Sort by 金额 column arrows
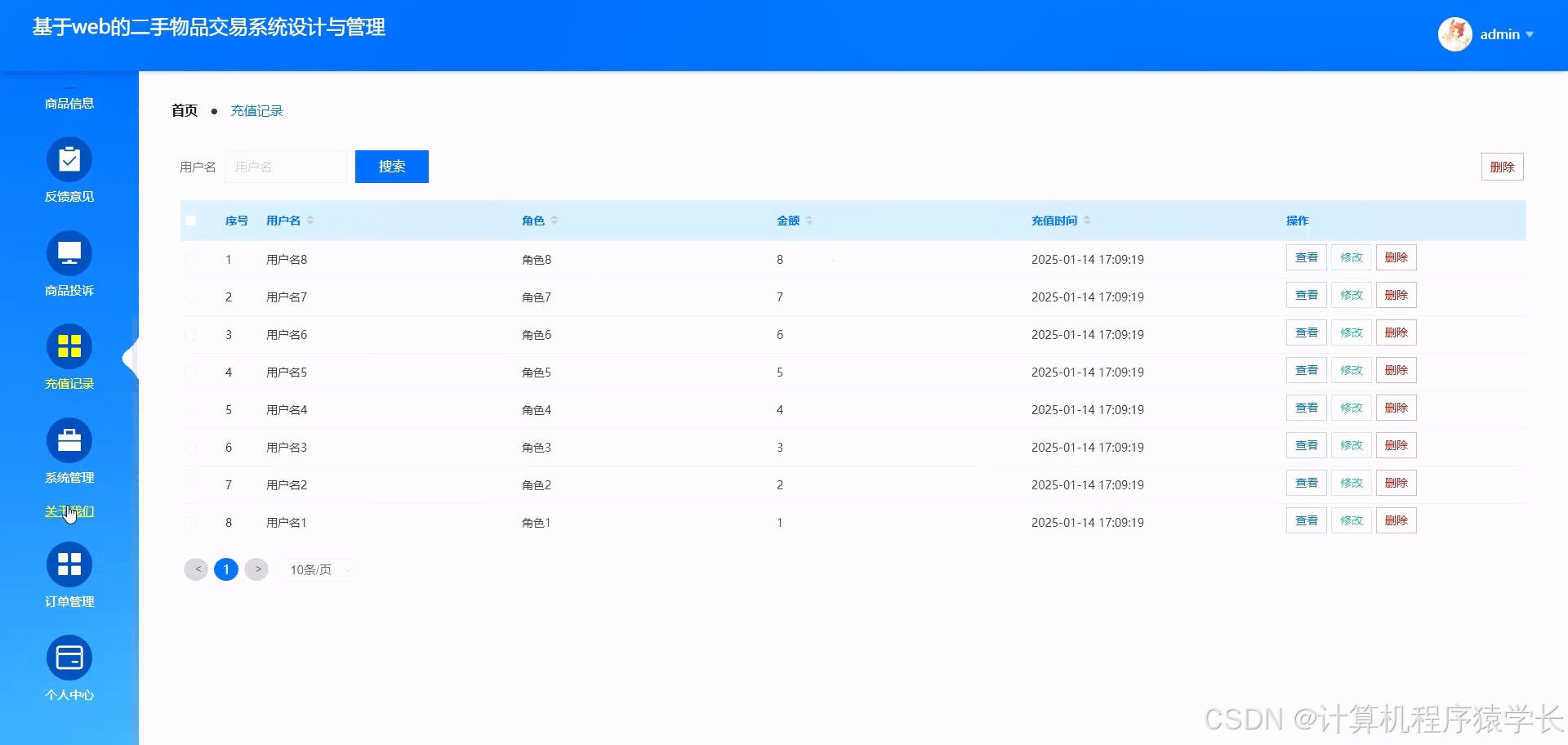This screenshot has height=745, width=1568. [809, 221]
